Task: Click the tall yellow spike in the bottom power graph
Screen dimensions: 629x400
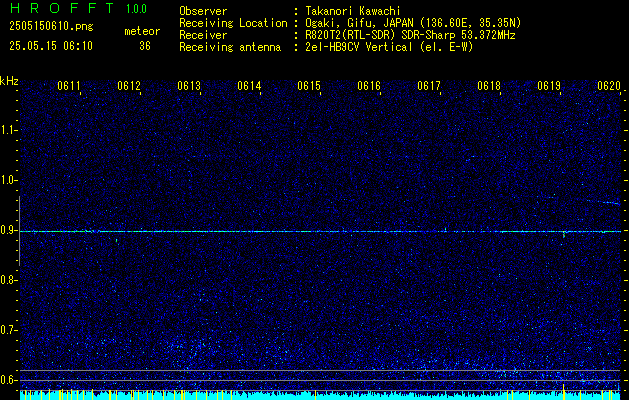Action: click(x=564, y=392)
